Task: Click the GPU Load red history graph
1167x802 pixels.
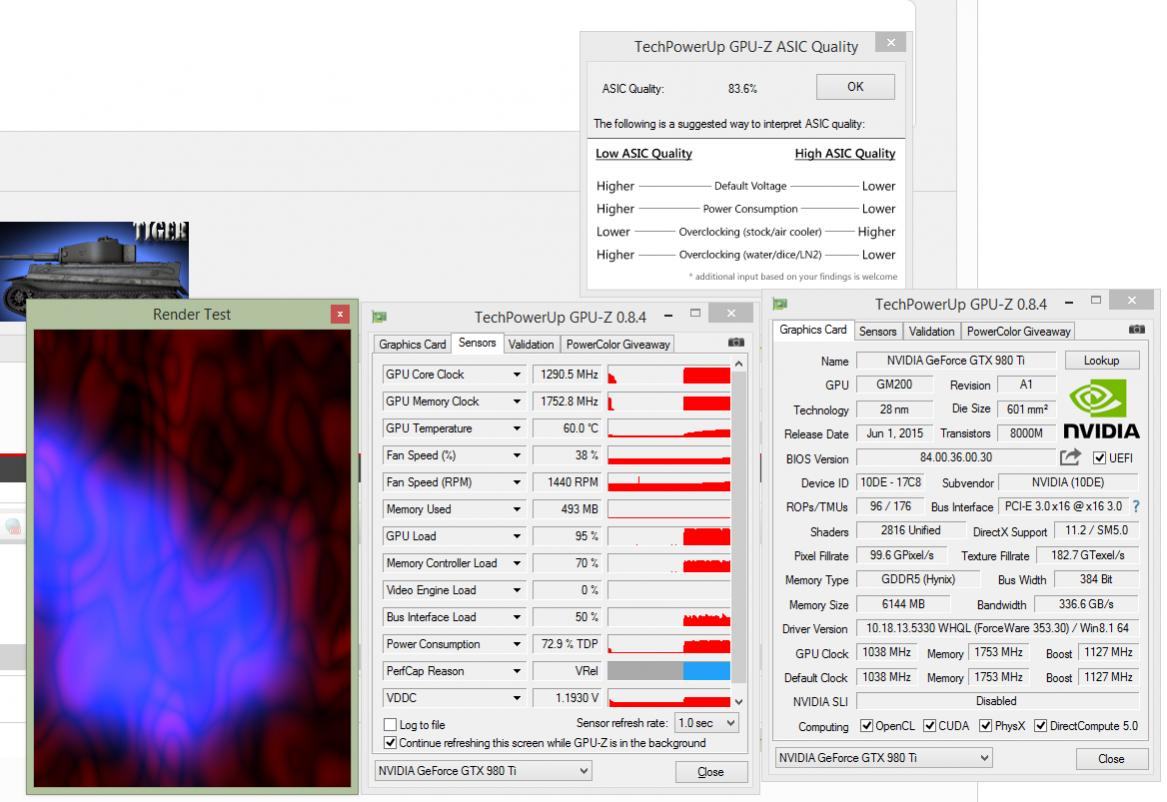Action: 669,536
